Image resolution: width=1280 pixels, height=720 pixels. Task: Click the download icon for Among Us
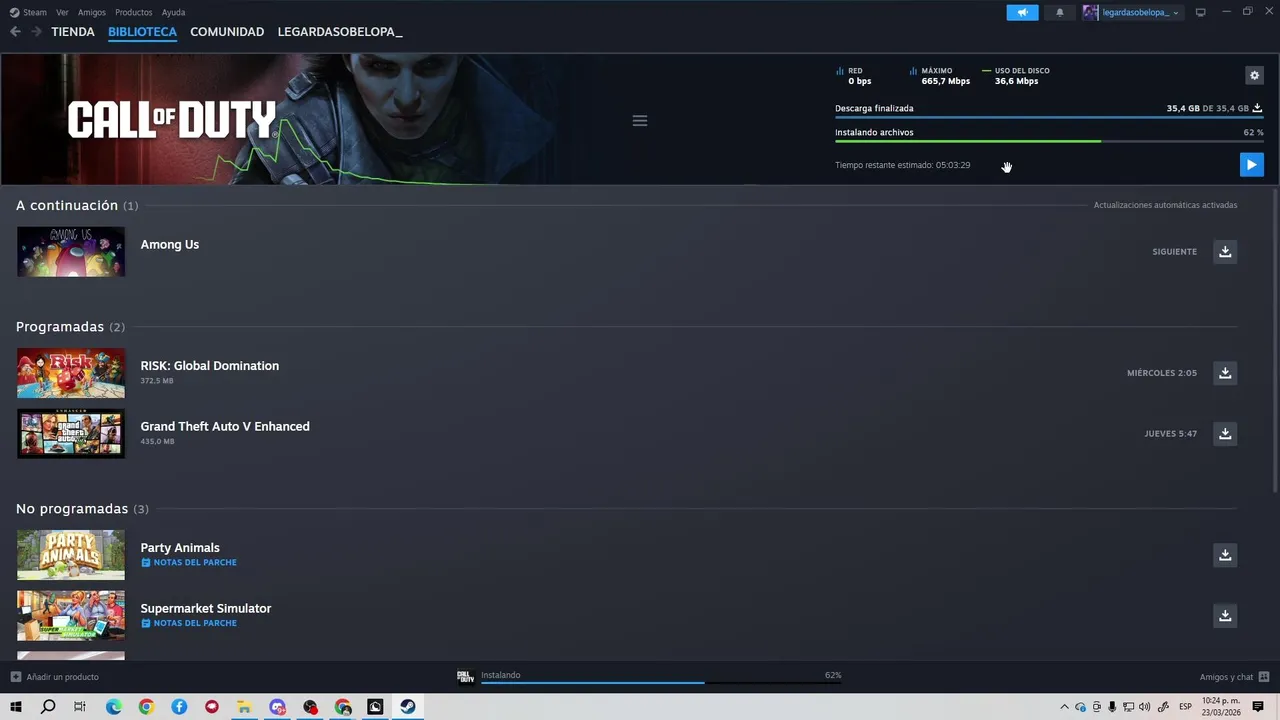tap(1225, 251)
